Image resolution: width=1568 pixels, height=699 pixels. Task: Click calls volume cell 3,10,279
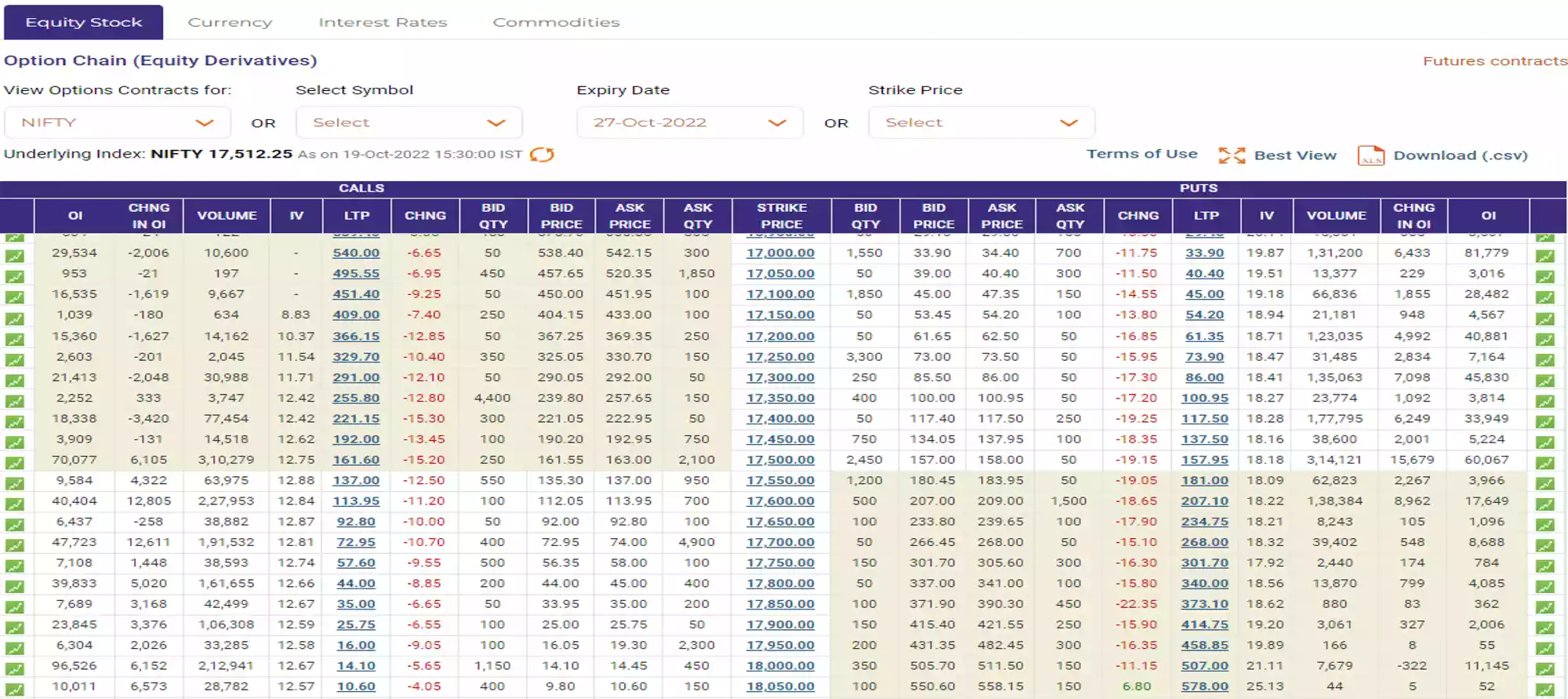[x=227, y=460]
